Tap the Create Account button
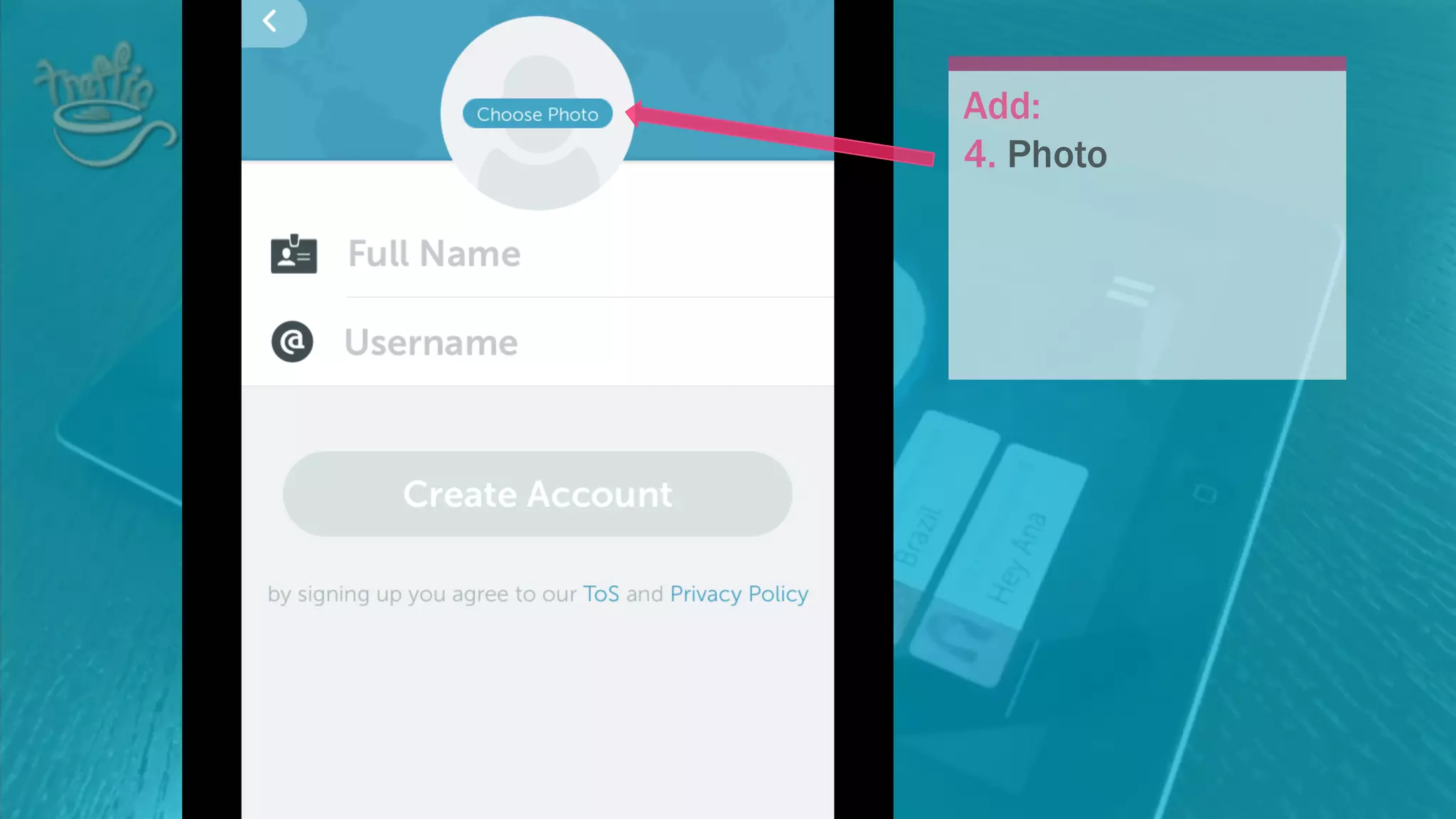The image size is (1456, 819). point(537,494)
